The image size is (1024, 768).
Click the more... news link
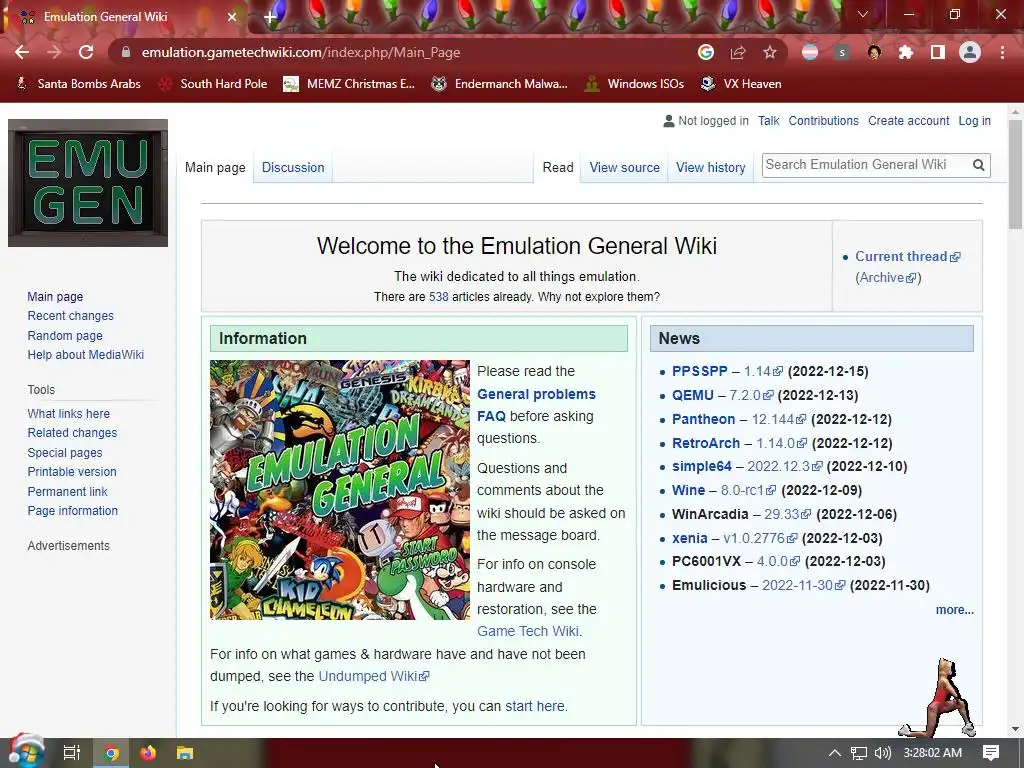(954, 610)
